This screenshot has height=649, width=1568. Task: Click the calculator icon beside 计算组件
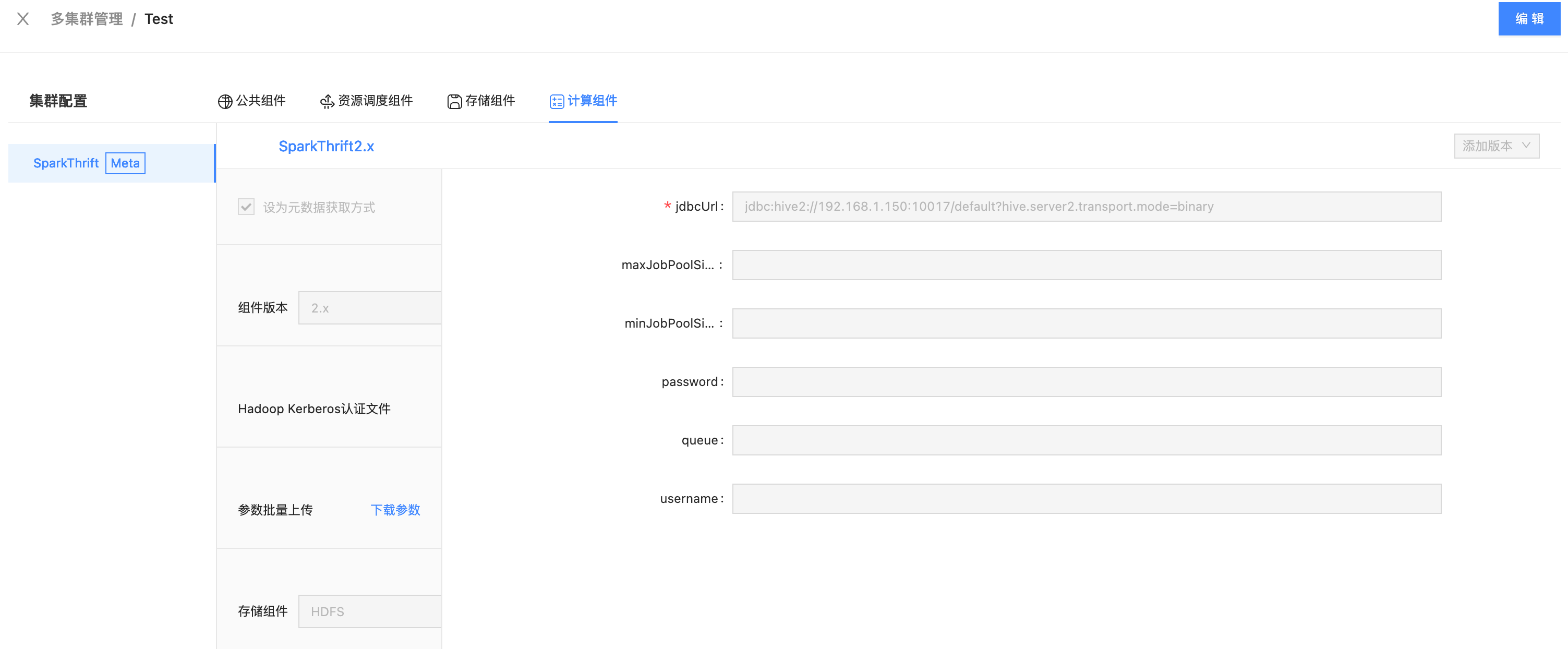pyautogui.click(x=557, y=102)
